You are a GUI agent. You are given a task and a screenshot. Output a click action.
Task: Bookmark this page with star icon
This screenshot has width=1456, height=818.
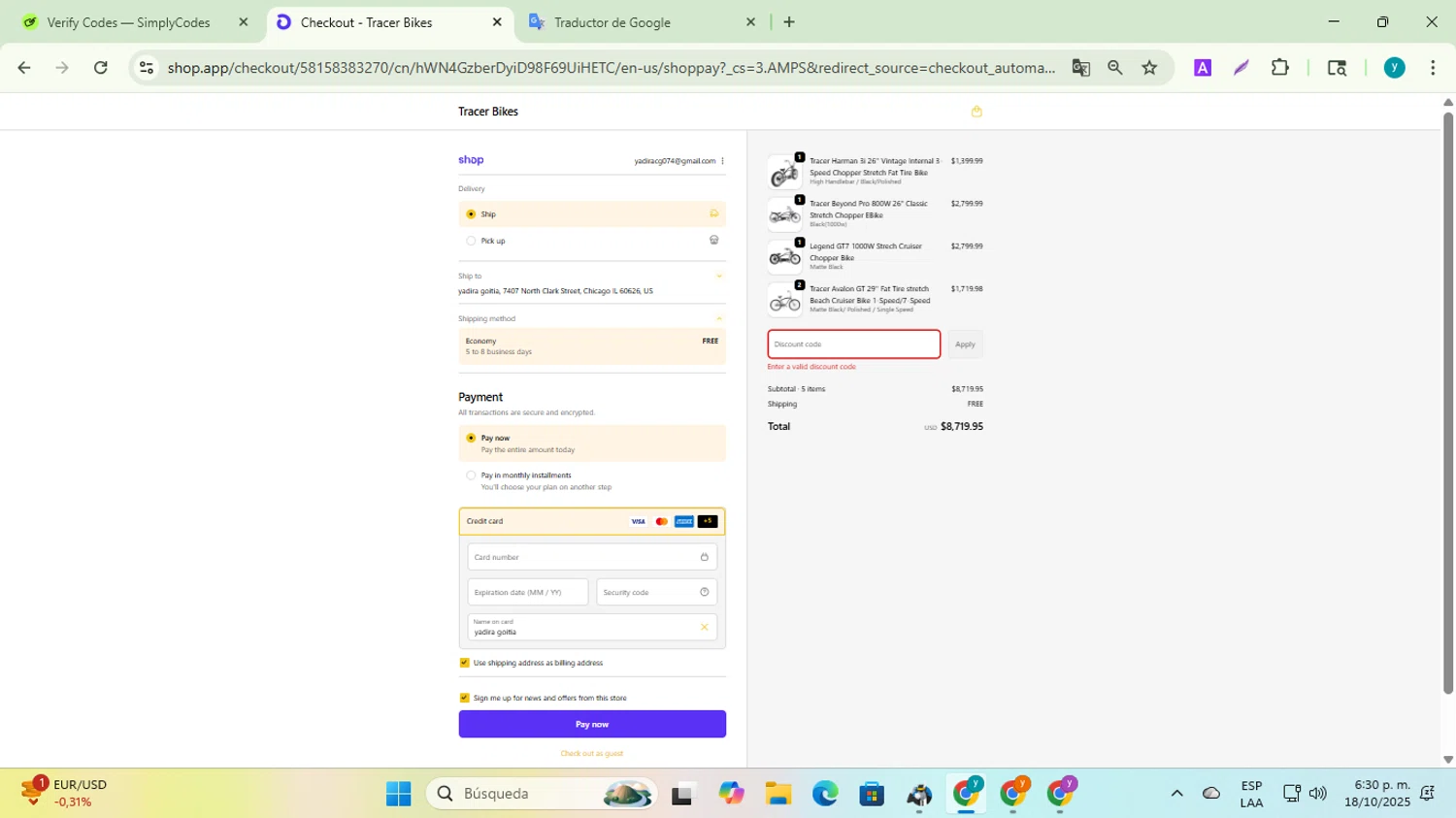coord(1150,67)
